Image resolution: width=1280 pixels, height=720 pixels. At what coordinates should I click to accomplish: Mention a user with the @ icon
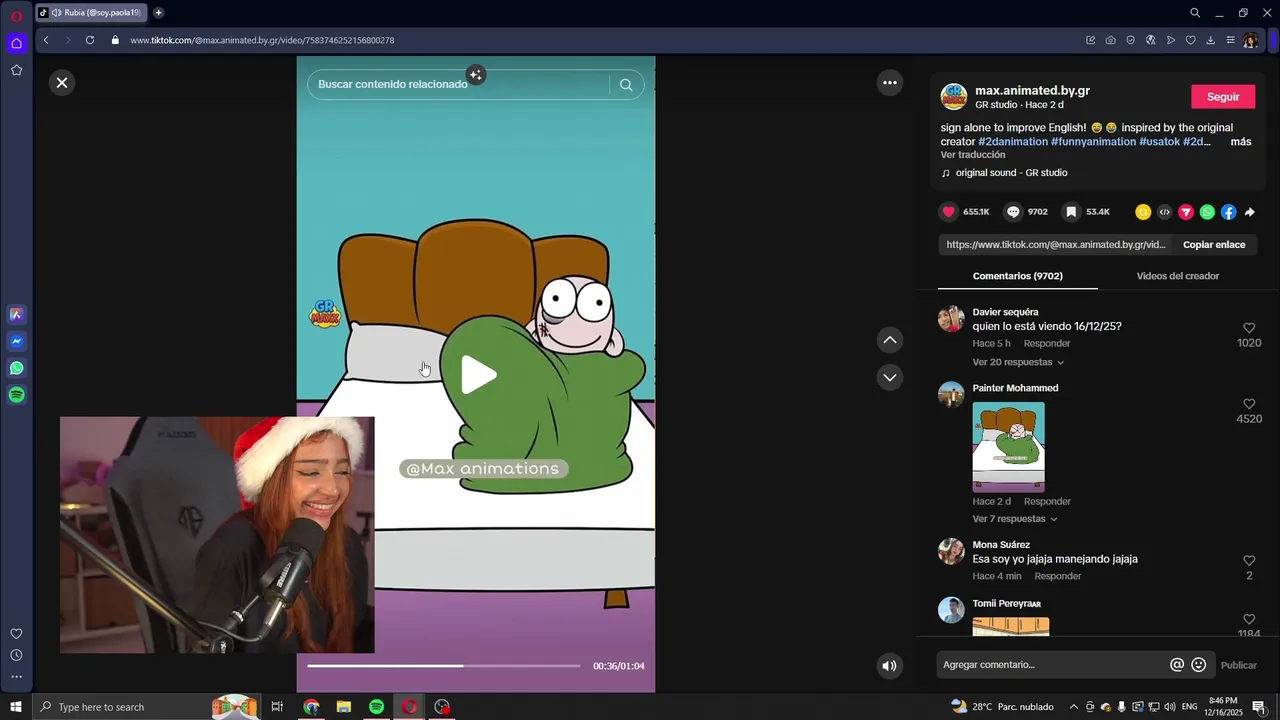click(x=1177, y=665)
